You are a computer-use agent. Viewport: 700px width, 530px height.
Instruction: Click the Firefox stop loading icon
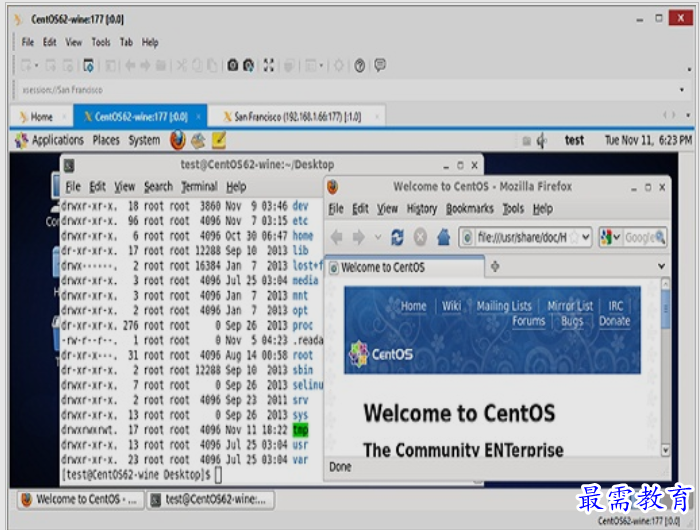(x=420, y=237)
